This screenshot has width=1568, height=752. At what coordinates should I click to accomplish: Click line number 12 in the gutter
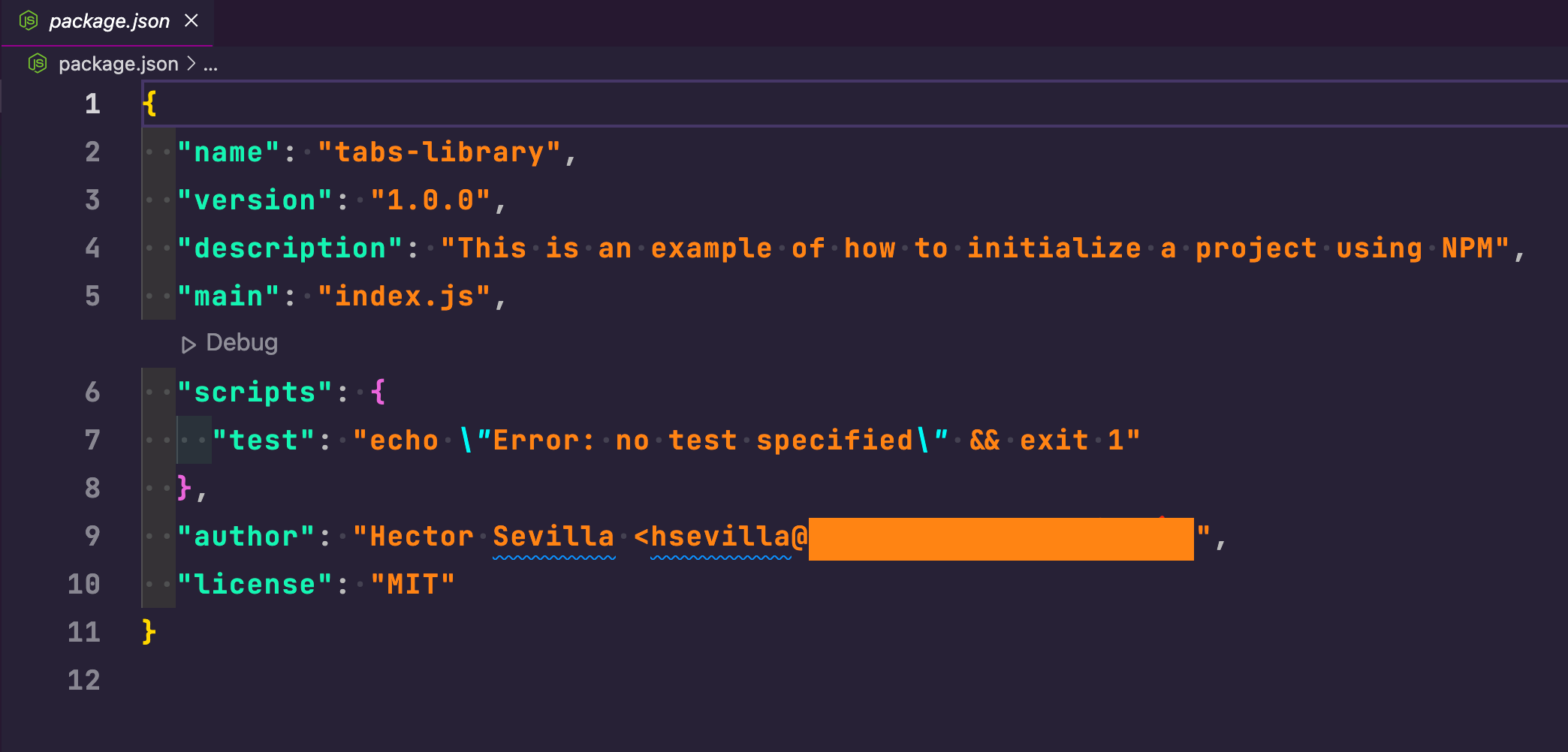coord(84,680)
